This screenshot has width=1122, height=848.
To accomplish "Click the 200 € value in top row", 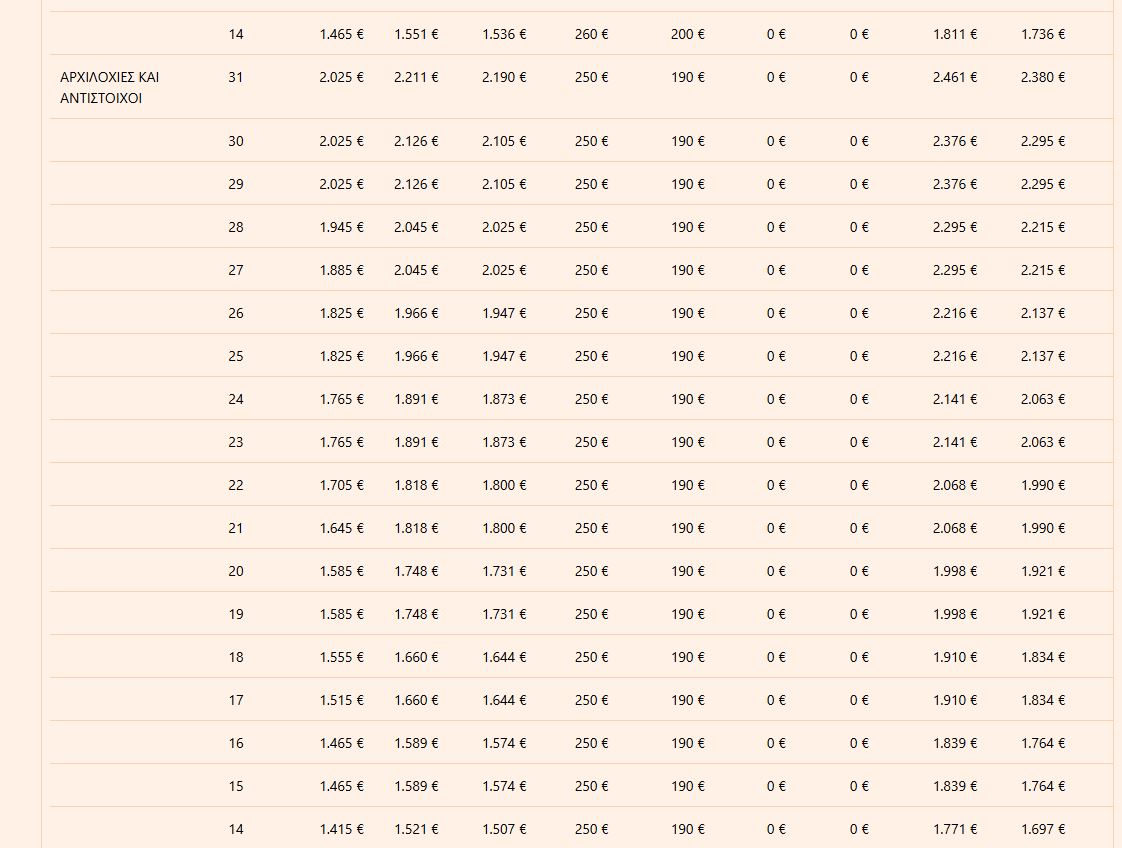I will (x=687, y=34).
